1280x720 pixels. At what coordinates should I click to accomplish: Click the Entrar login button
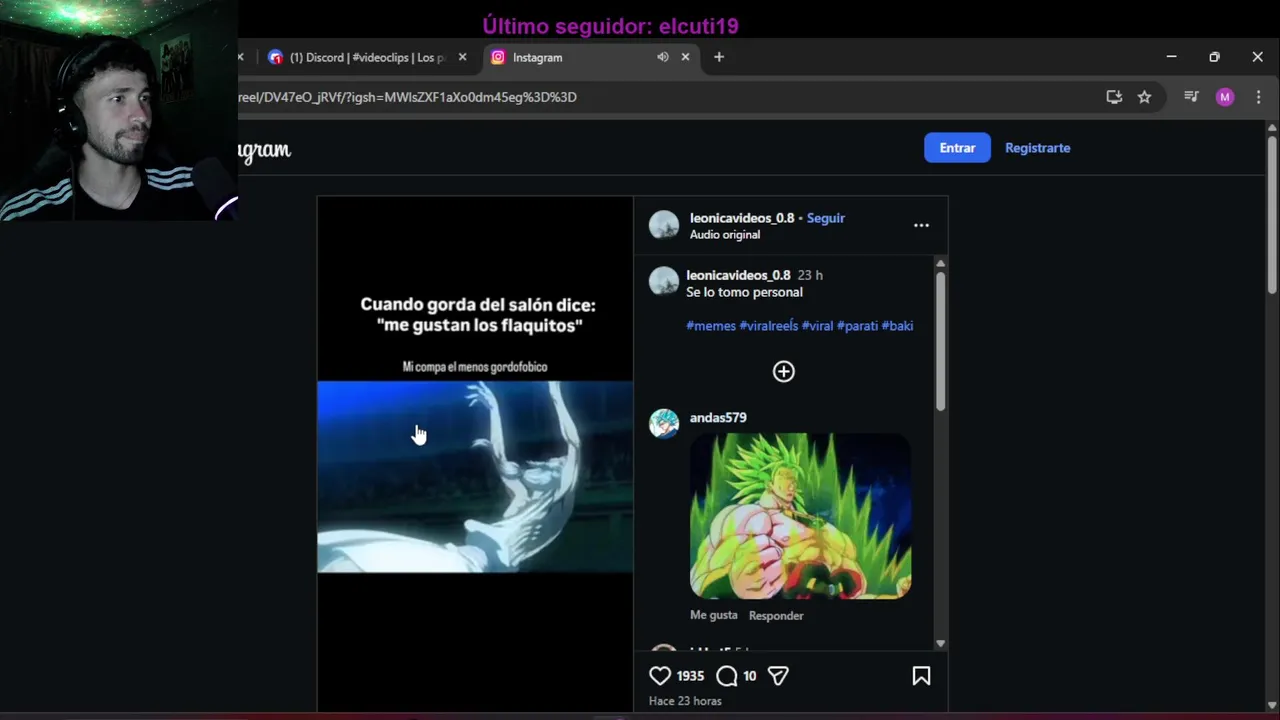pyautogui.click(x=957, y=148)
